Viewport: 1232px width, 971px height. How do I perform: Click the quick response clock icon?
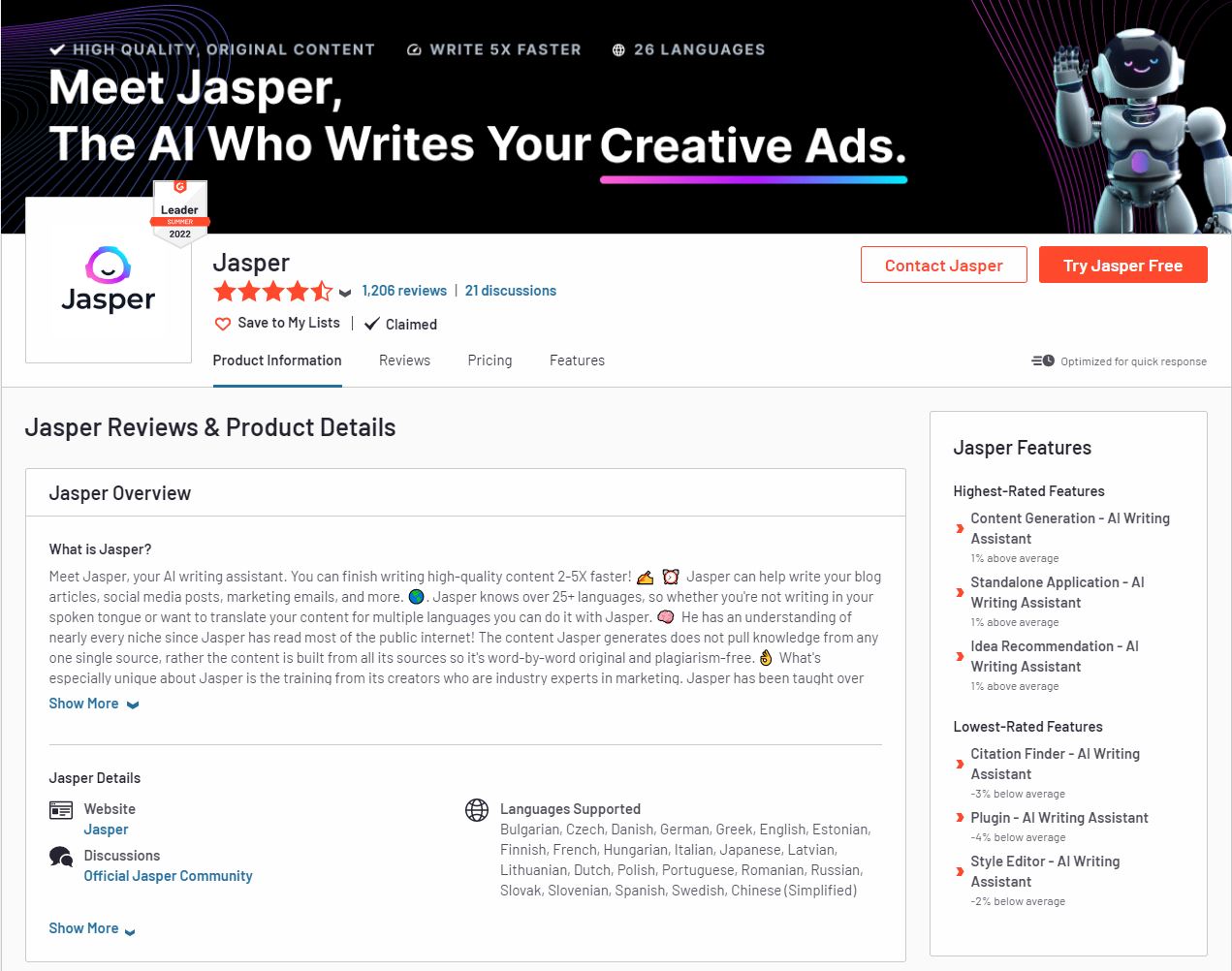(1043, 360)
